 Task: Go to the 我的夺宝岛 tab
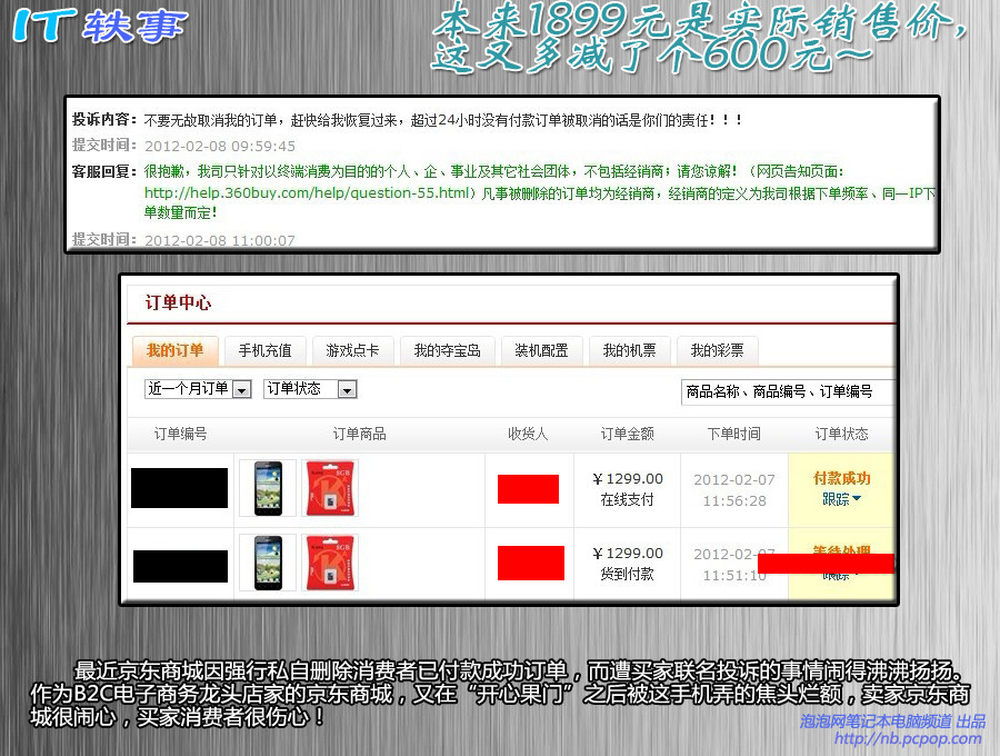[x=447, y=350]
